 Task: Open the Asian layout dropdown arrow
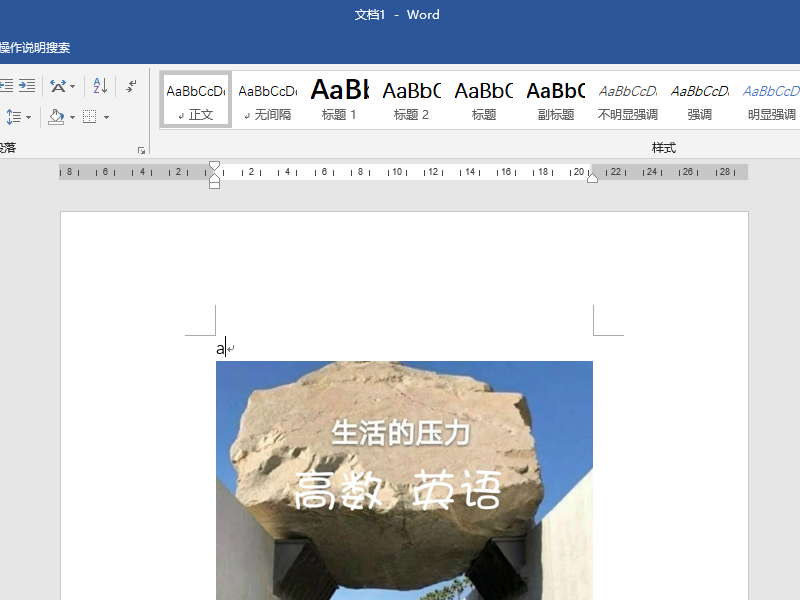(x=72, y=86)
